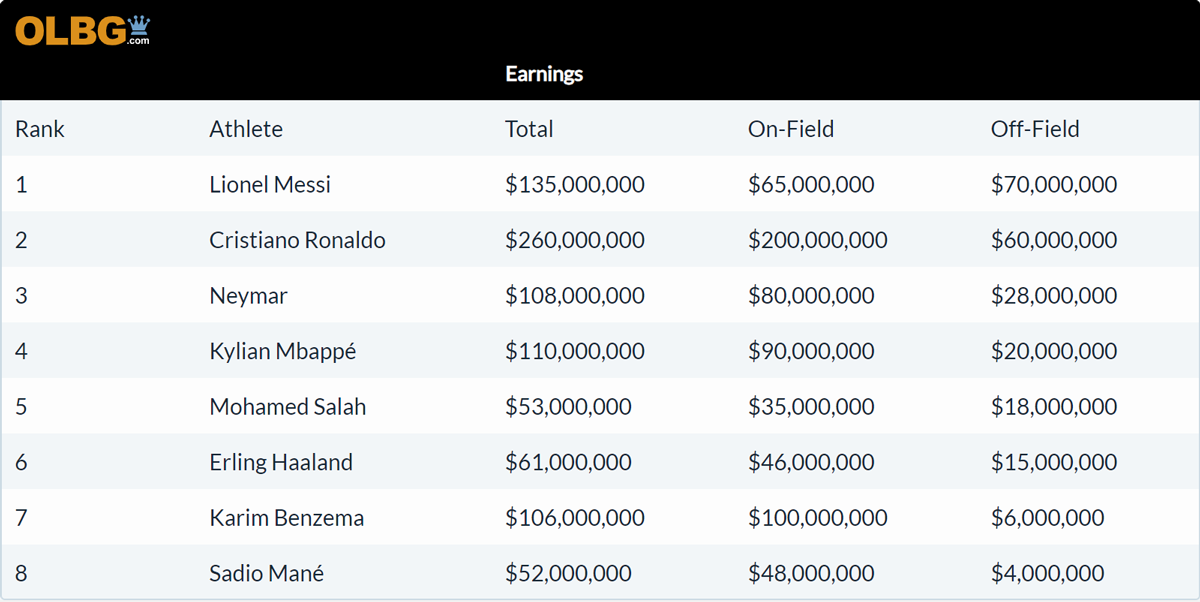
Task: Select the Rank column header
Action: [x=40, y=129]
